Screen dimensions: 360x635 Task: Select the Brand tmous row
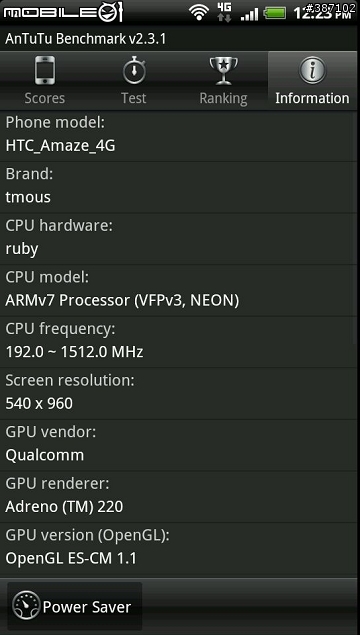(x=180, y=188)
